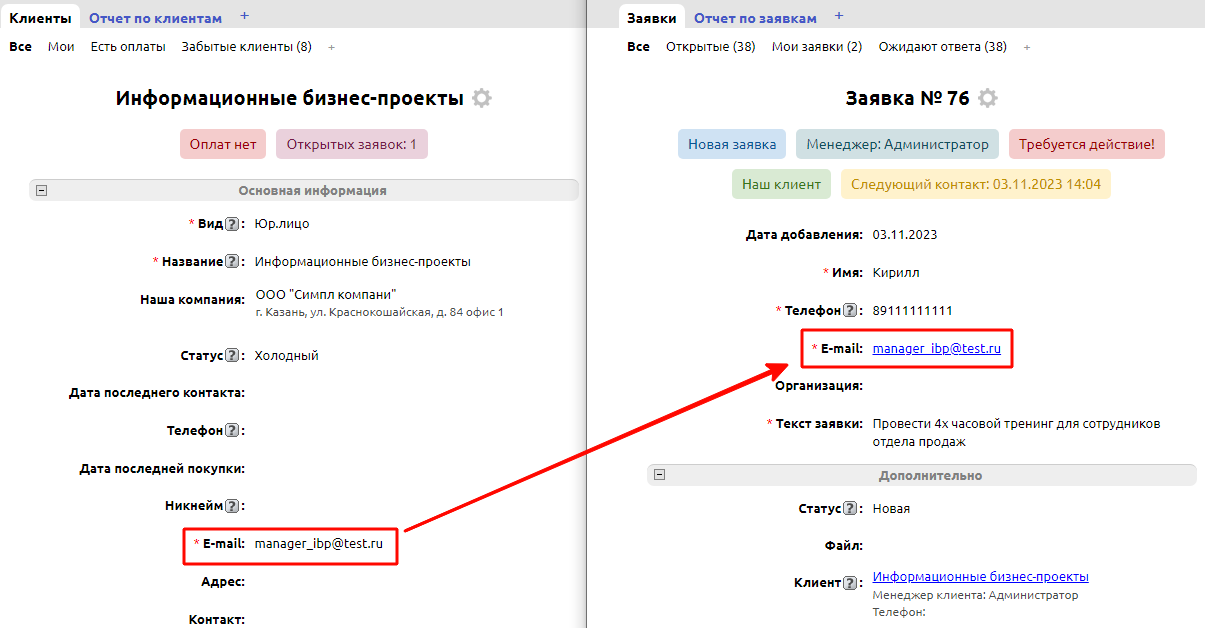Image resolution: width=1205 pixels, height=628 pixels.
Task: Open help for the request E-mail field
Action: [840, 348]
